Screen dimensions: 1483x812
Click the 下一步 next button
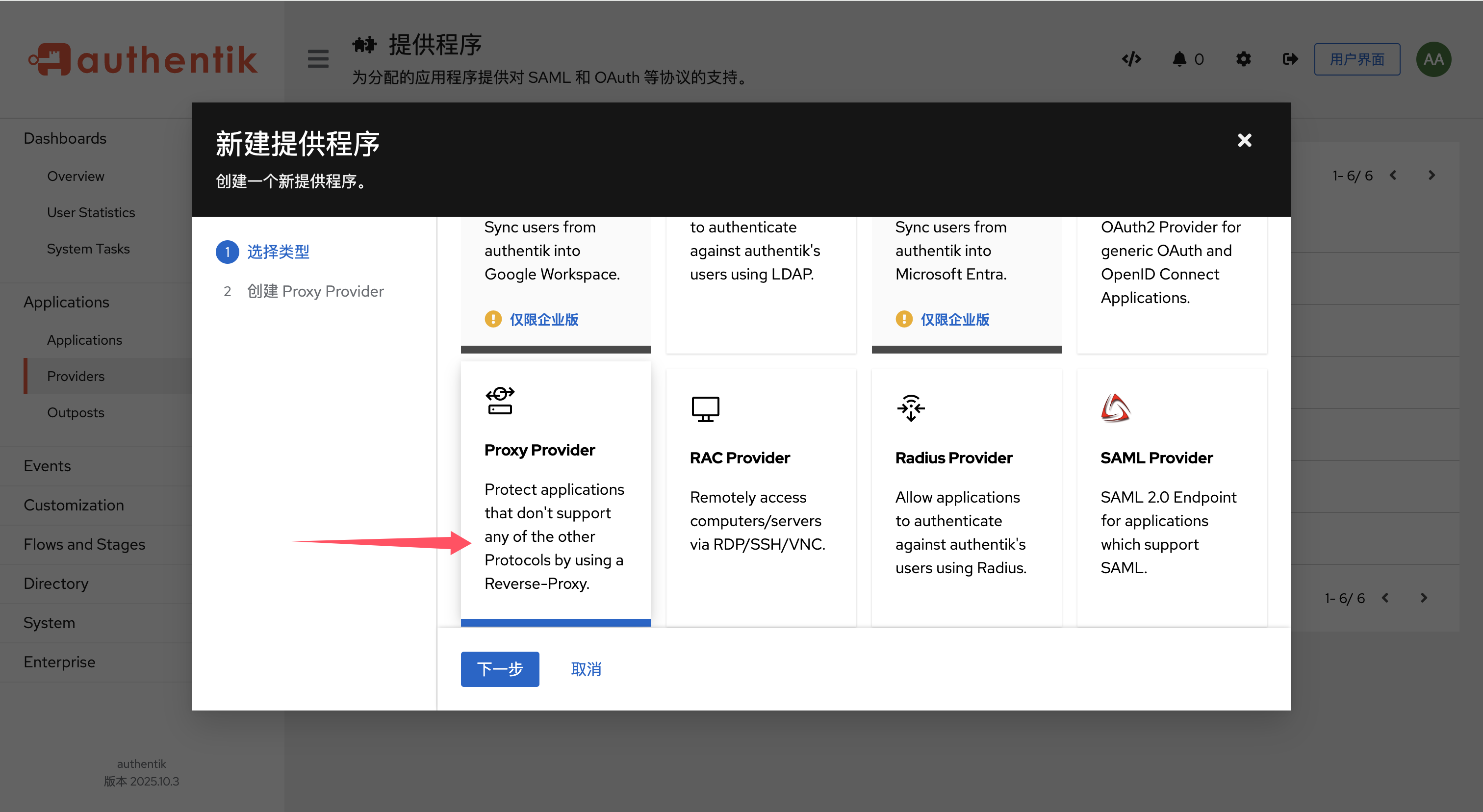click(500, 669)
